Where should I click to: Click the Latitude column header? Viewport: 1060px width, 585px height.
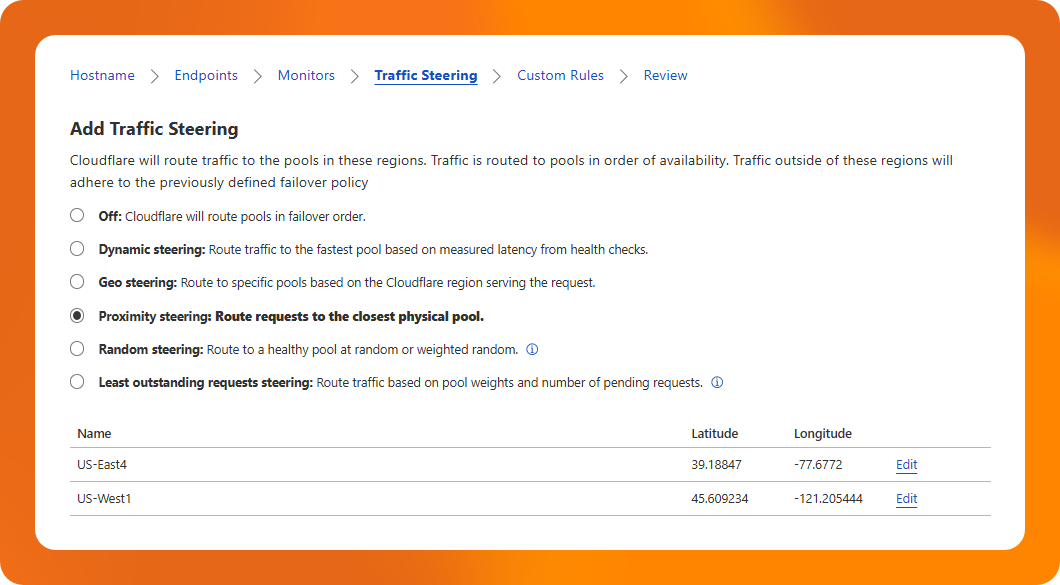715,434
